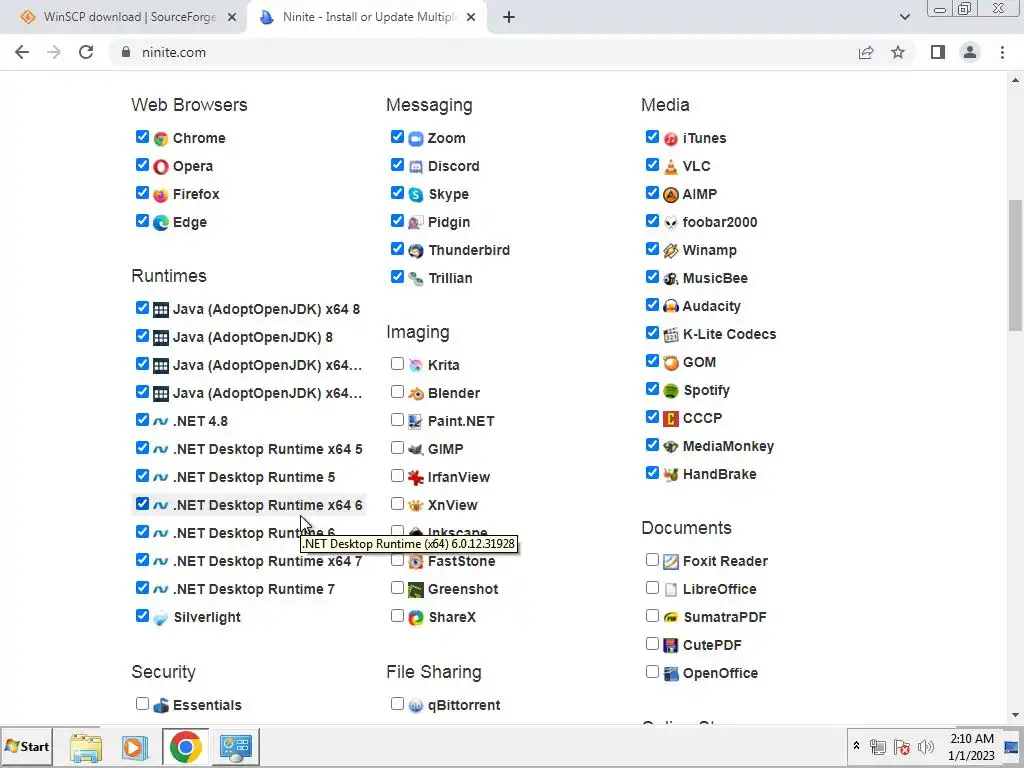This screenshot has height=768, width=1024.
Task: Close the WinSCP SourceForge tab
Action: tap(232, 17)
